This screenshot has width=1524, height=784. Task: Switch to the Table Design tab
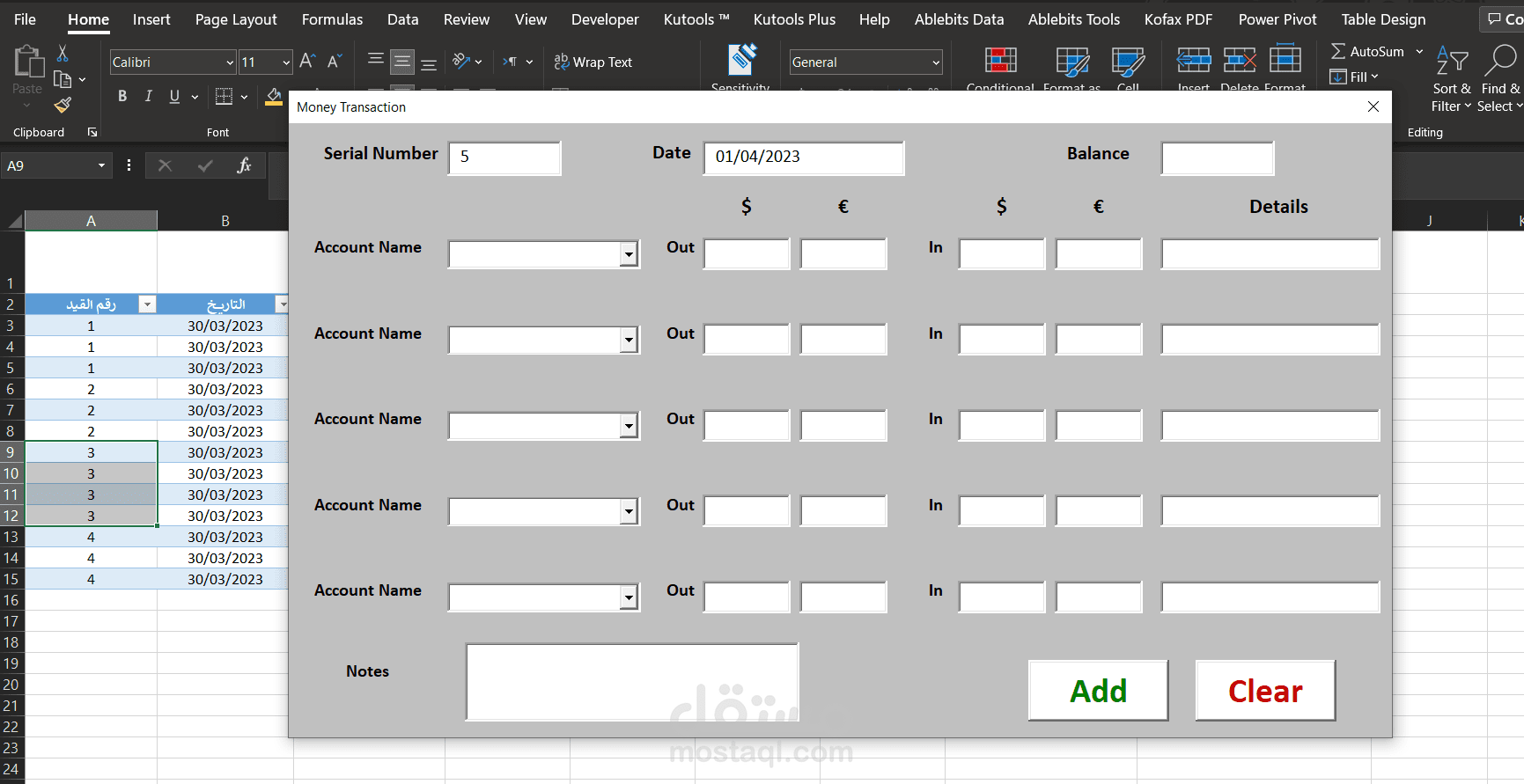click(x=1383, y=19)
